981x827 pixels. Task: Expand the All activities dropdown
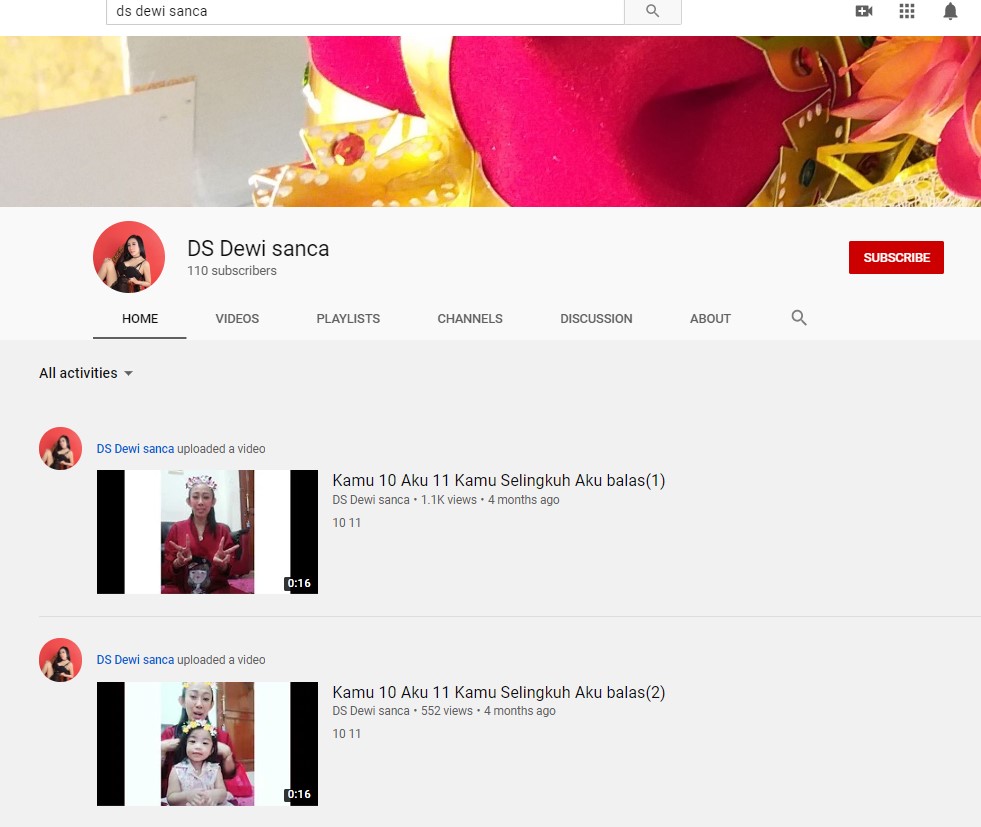86,373
